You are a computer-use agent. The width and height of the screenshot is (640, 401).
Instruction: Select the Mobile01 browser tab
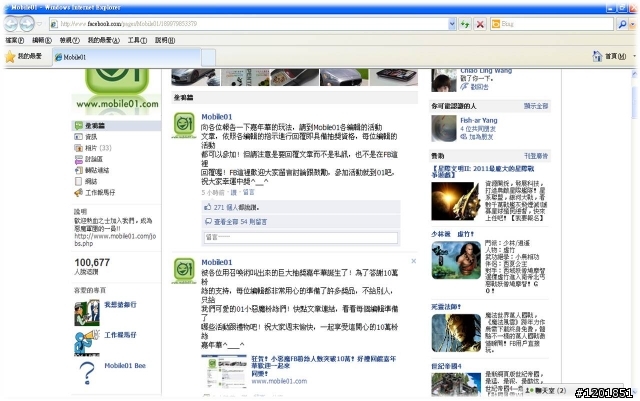tap(127, 57)
